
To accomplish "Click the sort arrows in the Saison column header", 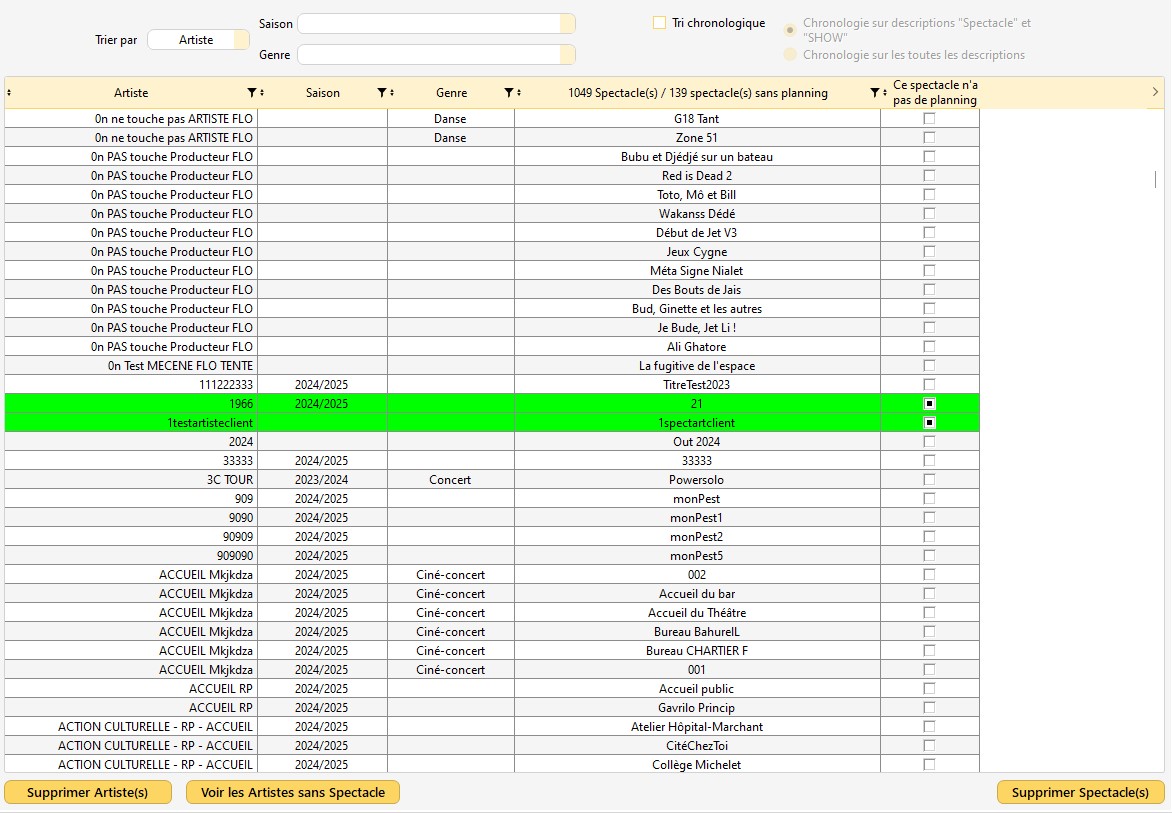I will point(392,93).
